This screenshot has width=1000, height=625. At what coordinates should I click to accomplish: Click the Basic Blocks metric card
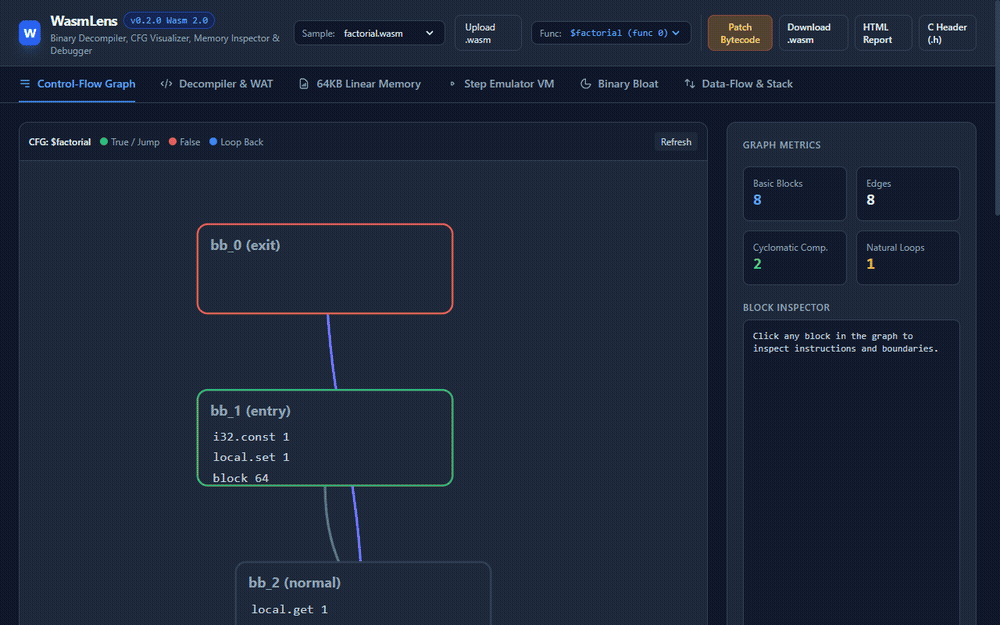pyautogui.click(x=795, y=193)
